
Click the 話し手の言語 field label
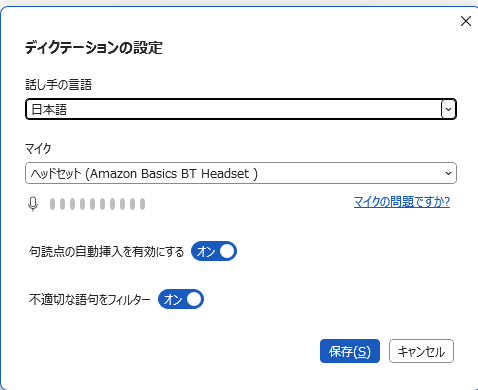[58, 85]
